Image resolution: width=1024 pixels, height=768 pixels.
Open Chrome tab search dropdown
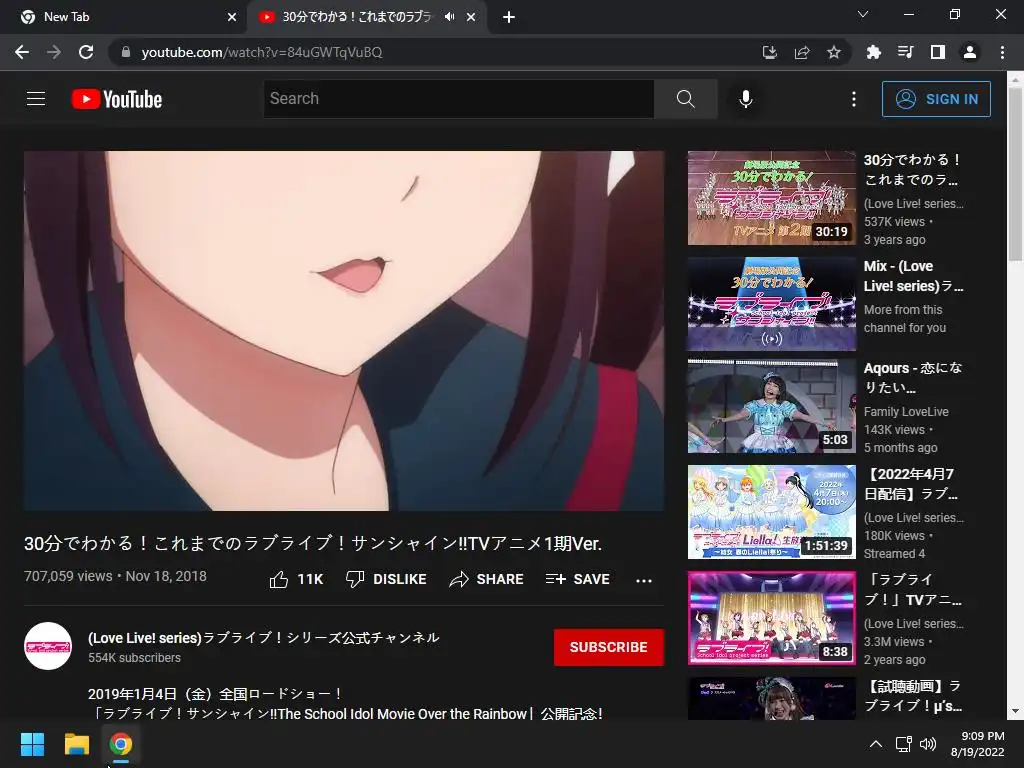pos(863,14)
